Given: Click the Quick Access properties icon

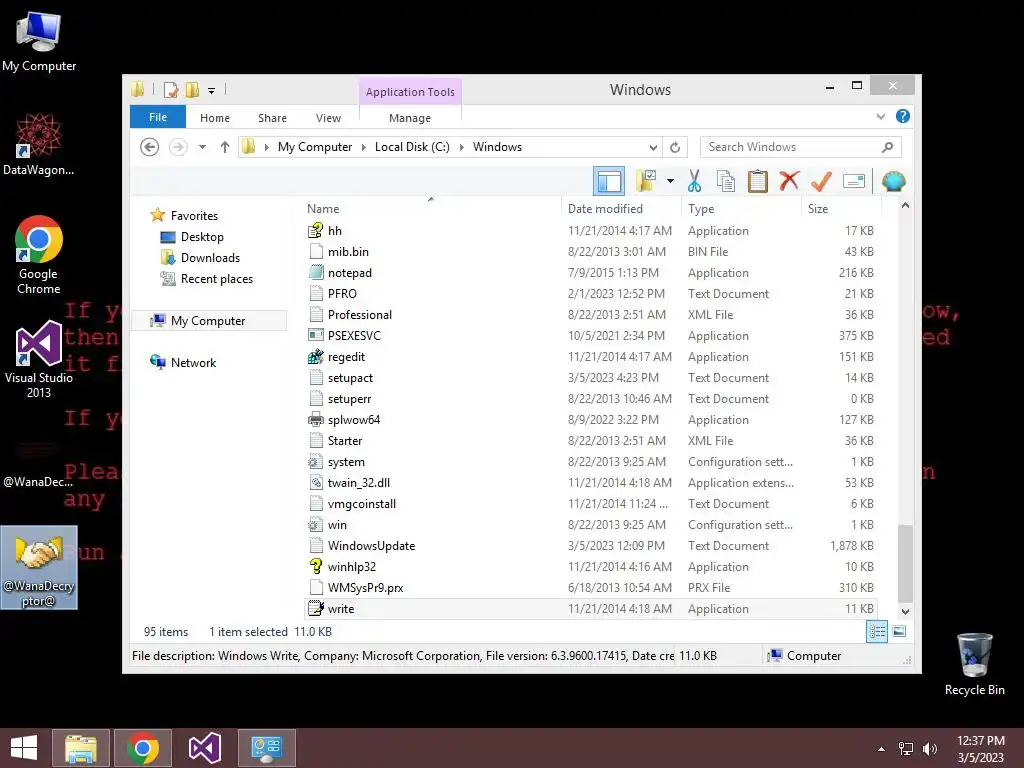Looking at the screenshot, I should click(171, 89).
